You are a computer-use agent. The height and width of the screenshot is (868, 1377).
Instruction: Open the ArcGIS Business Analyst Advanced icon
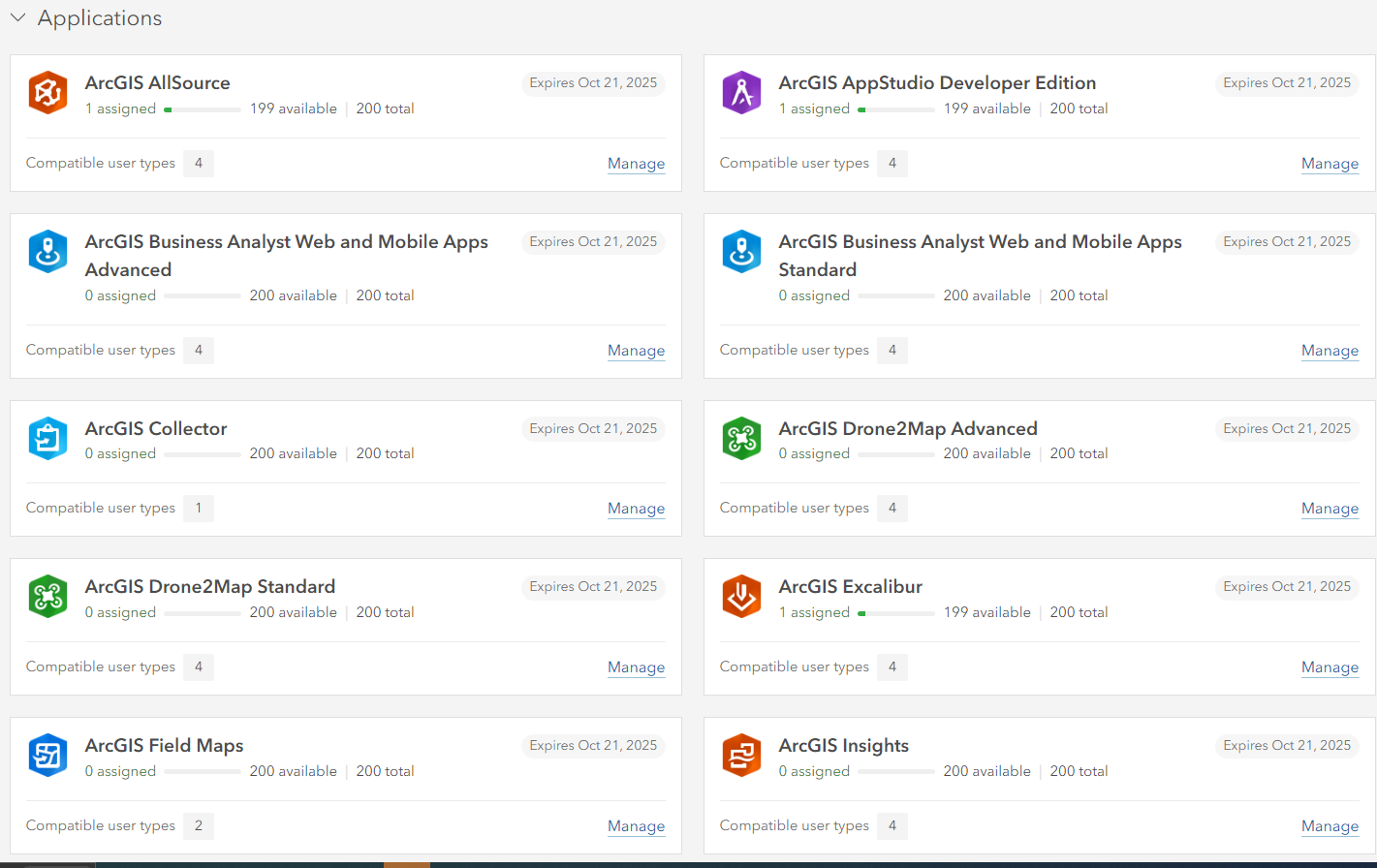[47, 250]
